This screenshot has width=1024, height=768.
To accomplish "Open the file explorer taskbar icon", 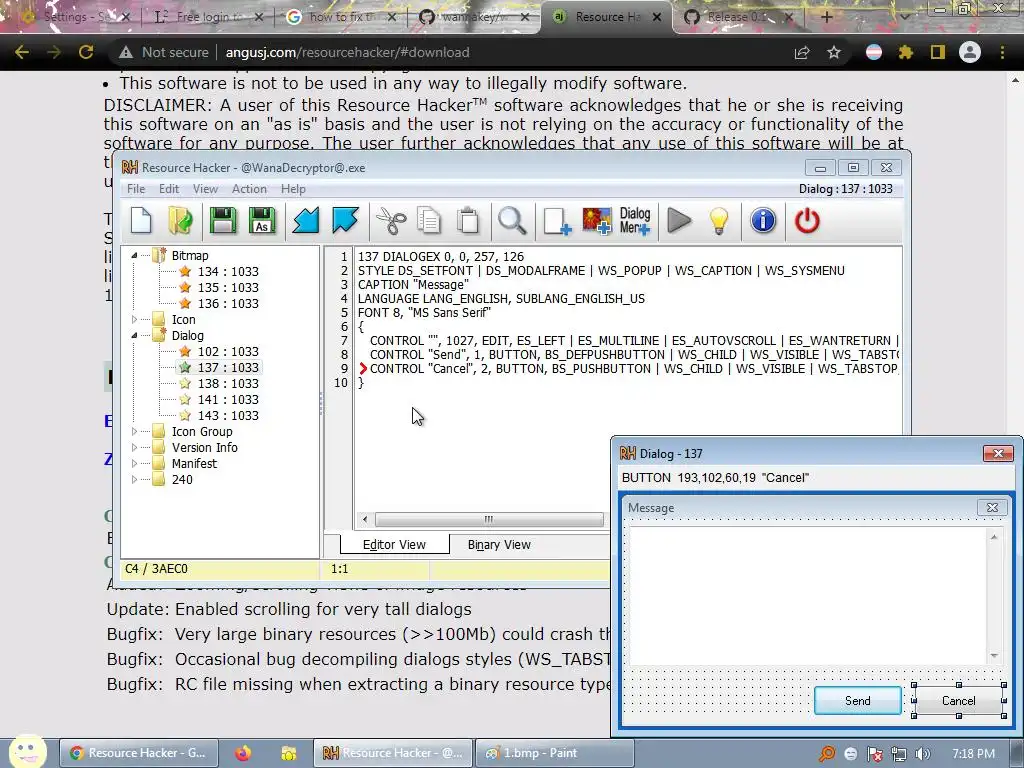I will 288,753.
